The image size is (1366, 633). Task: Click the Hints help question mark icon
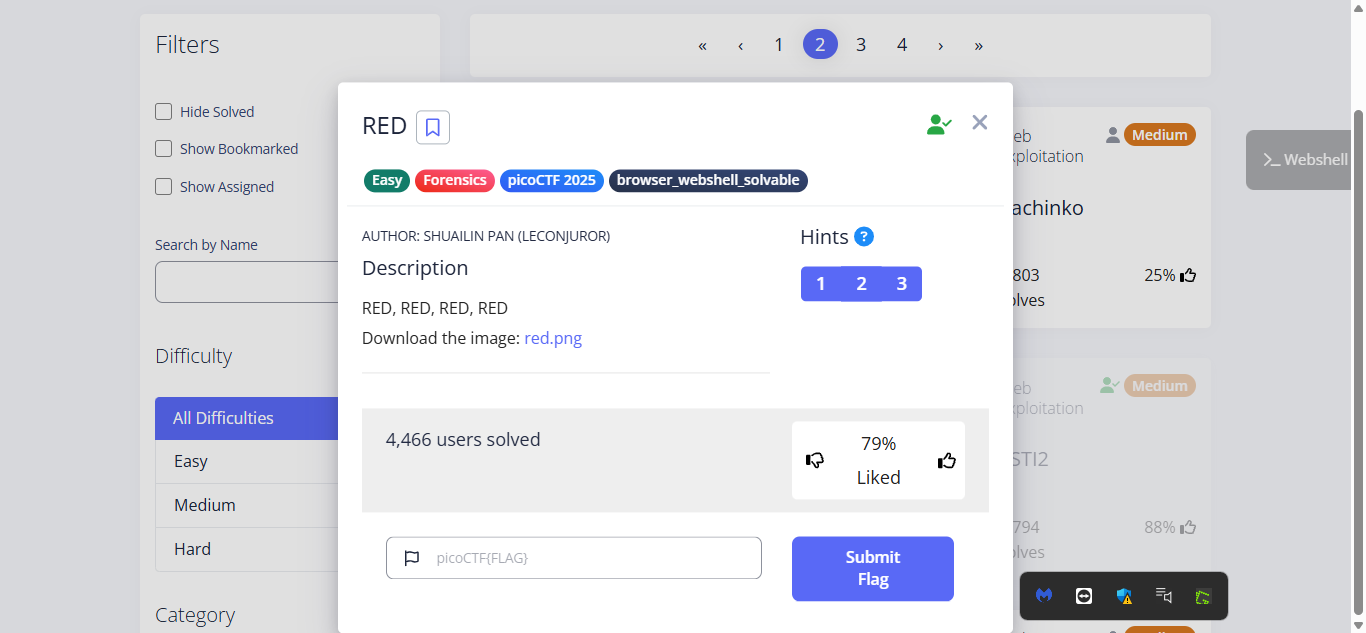click(x=864, y=237)
